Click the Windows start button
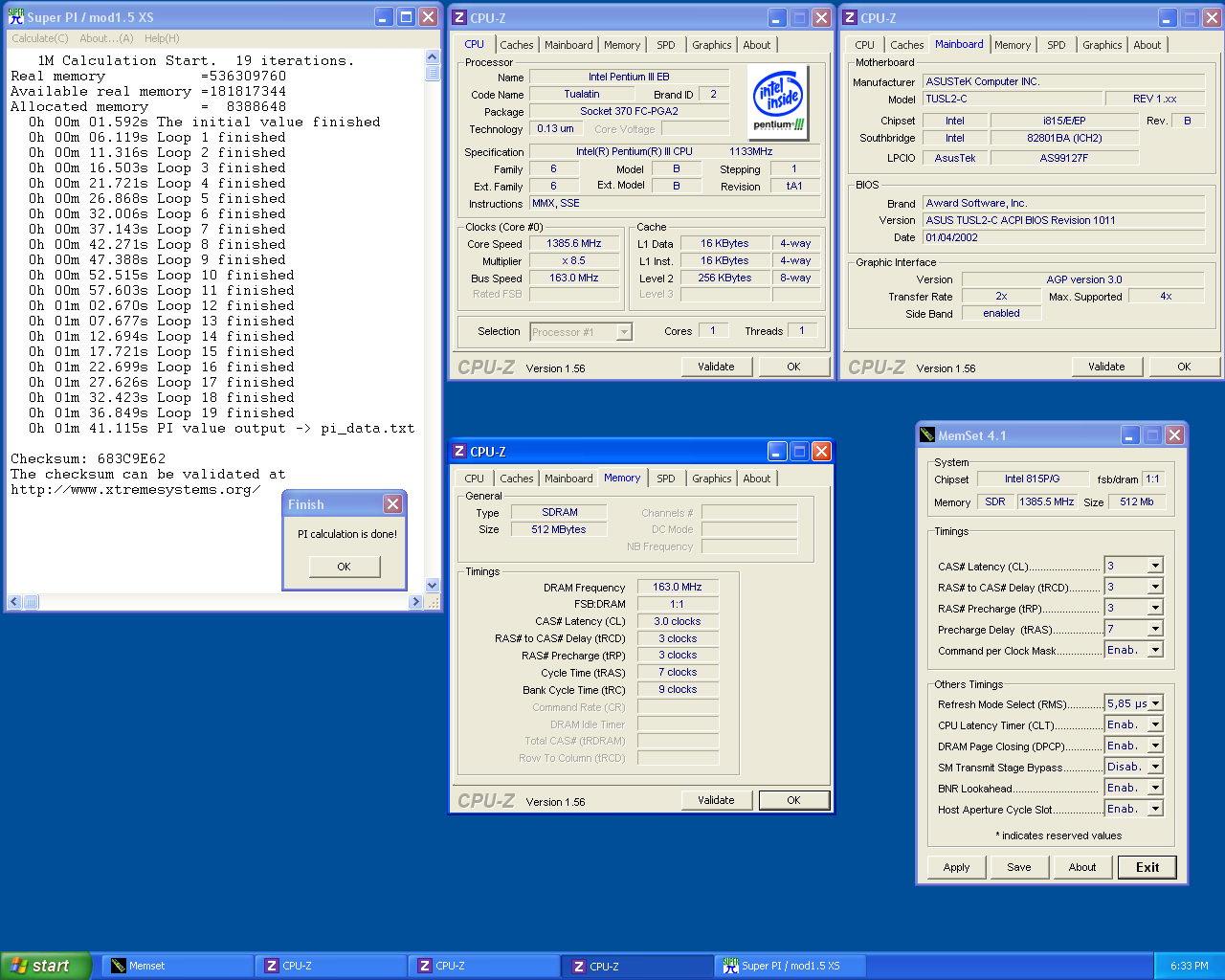This screenshot has height=980, width=1225. click(46, 966)
